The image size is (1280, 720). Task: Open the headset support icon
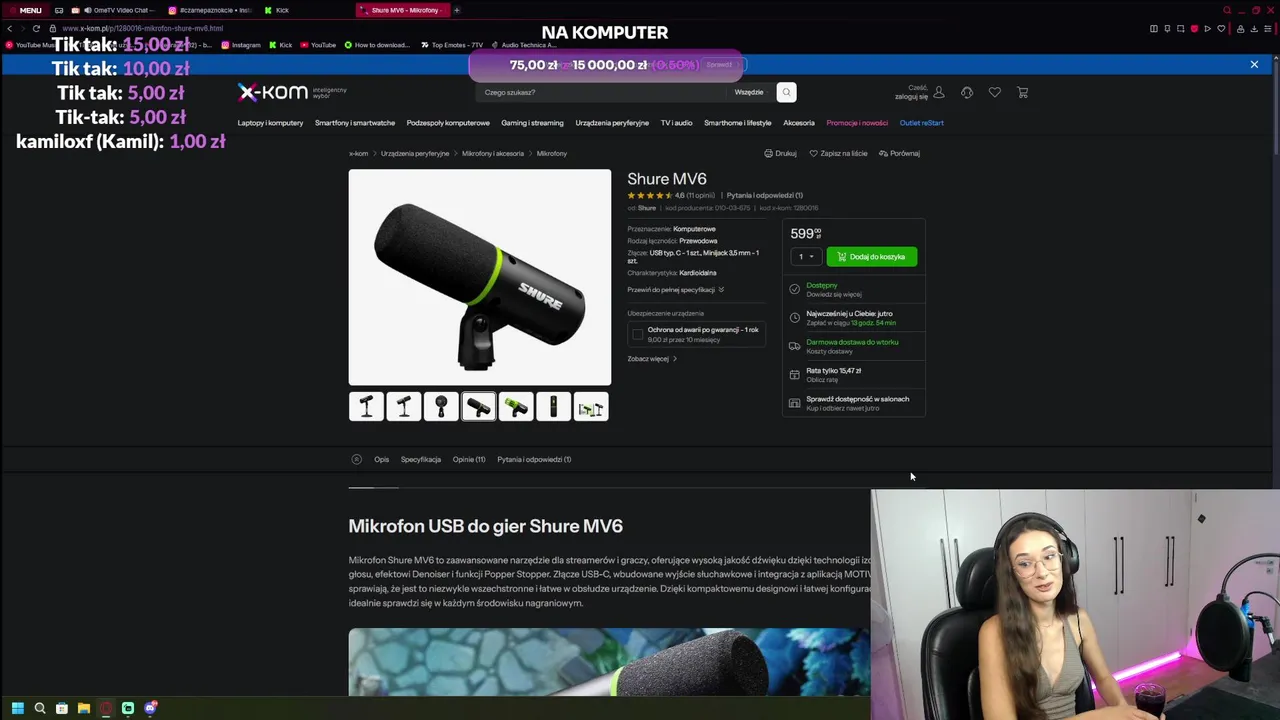click(967, 92)
